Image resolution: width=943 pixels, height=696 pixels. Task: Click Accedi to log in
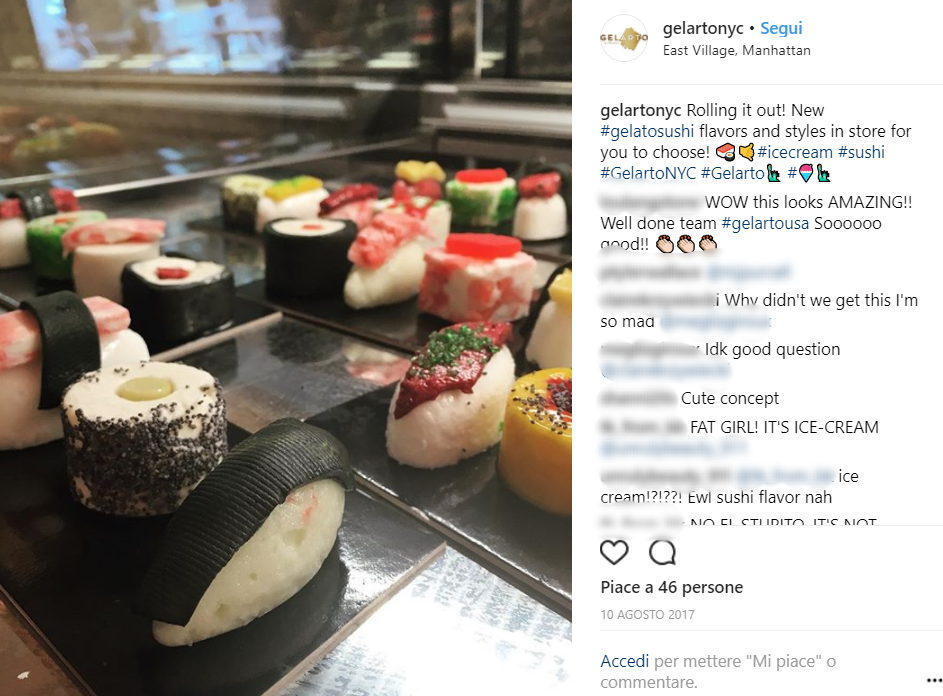pyautogui.click(x=624, y=661)
